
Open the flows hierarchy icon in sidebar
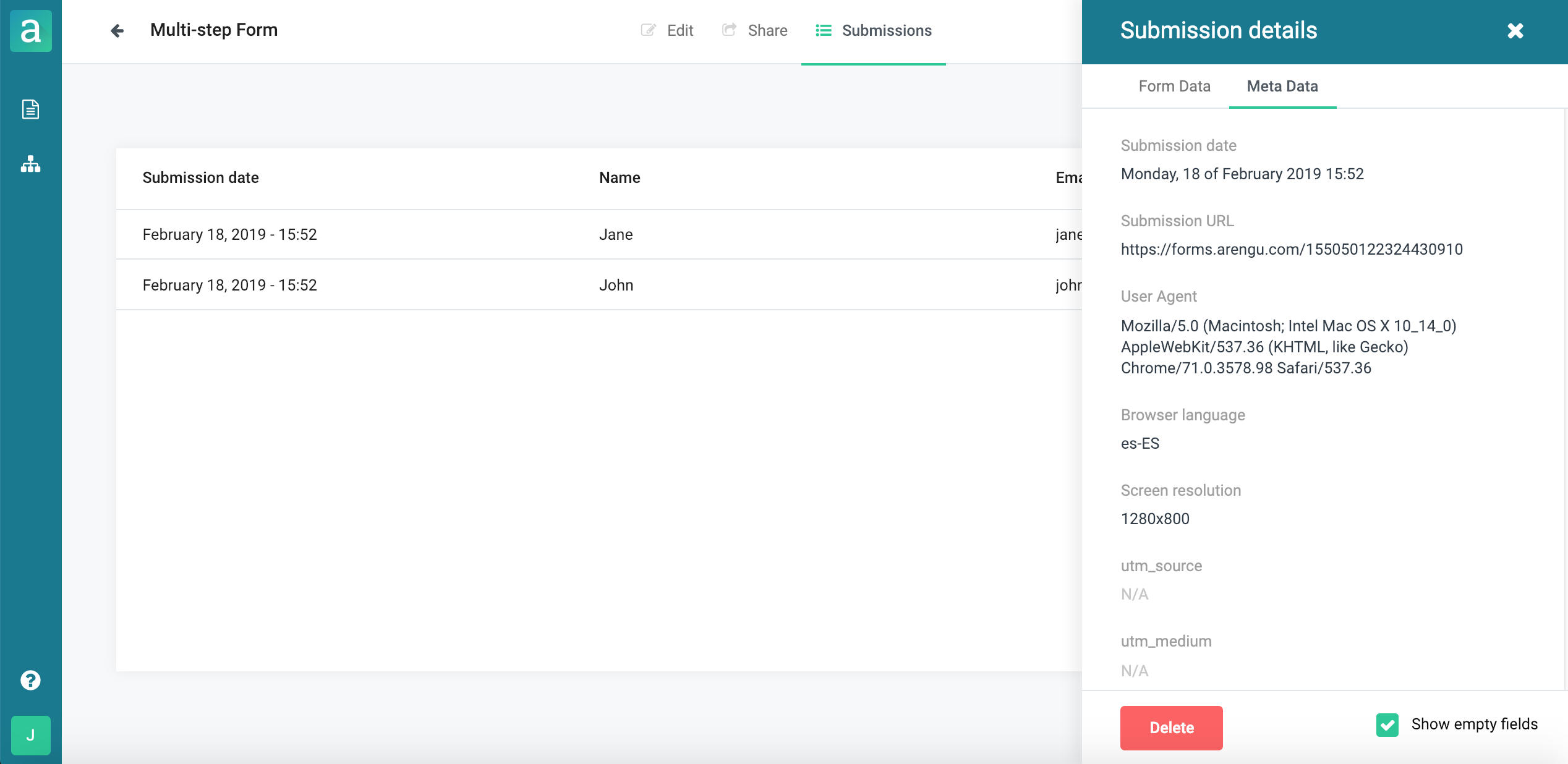pyautogui.click(x=30, y=164)
